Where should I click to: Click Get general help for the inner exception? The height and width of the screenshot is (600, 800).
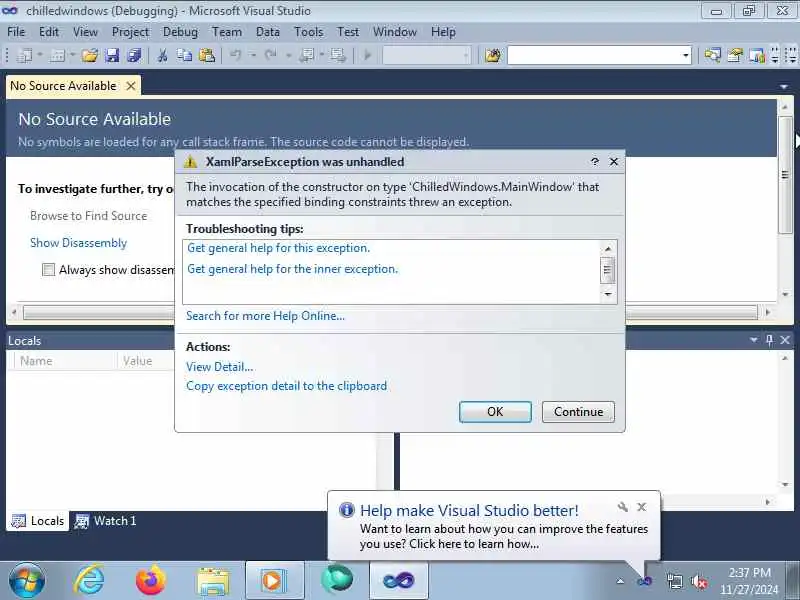coord(292,269)
